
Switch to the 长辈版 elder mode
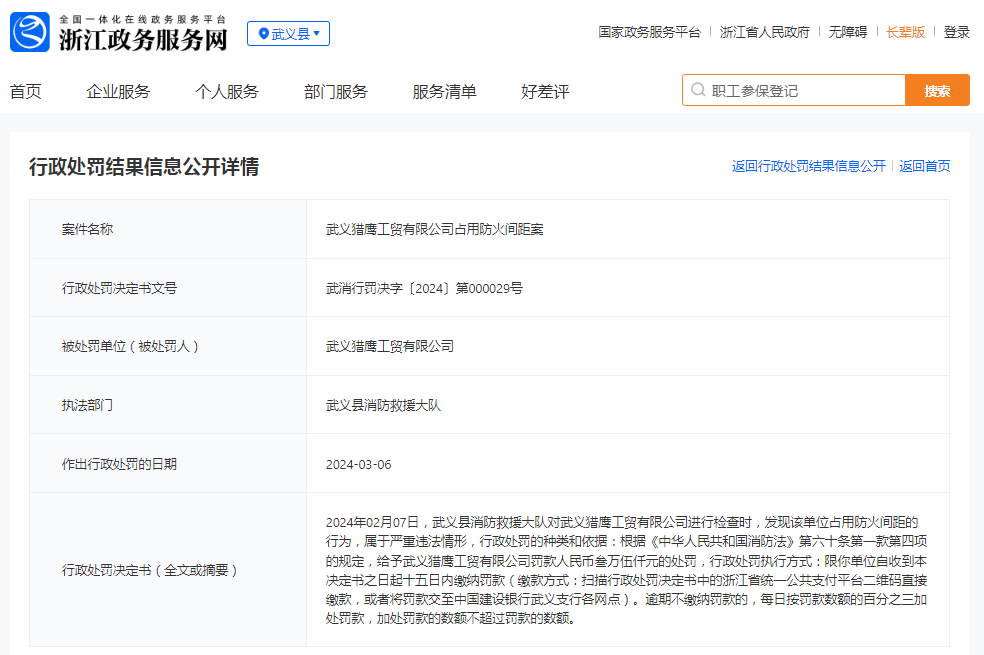click(x=905, y=32)
